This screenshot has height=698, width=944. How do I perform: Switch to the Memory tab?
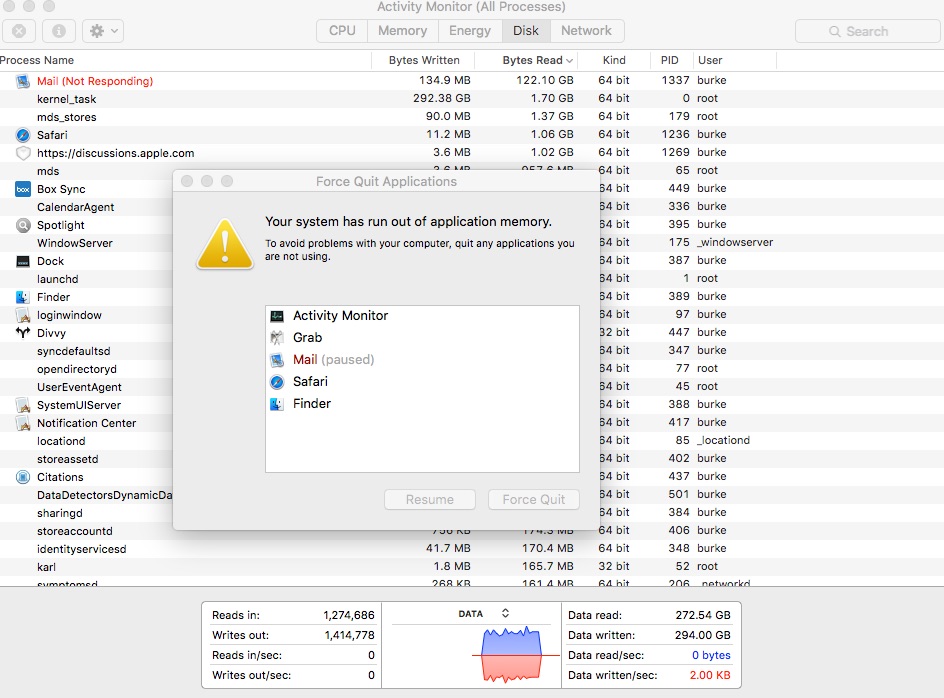pyautogui.click(x=402, y=31)
